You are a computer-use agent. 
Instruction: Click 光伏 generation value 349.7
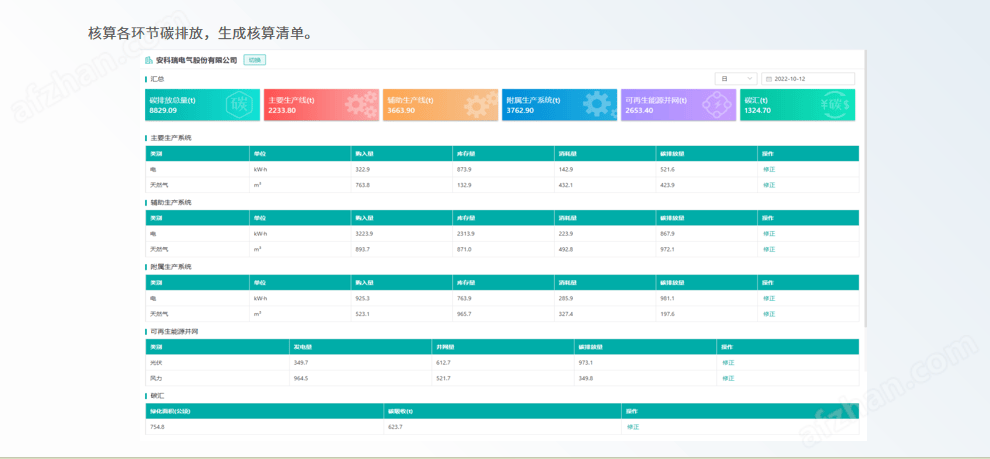[x=301, y=362]
